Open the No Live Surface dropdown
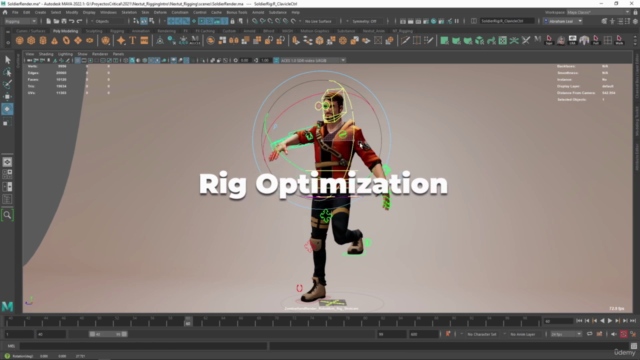The width and height of the screenshot is (640, 360). (x=321, y=21)
